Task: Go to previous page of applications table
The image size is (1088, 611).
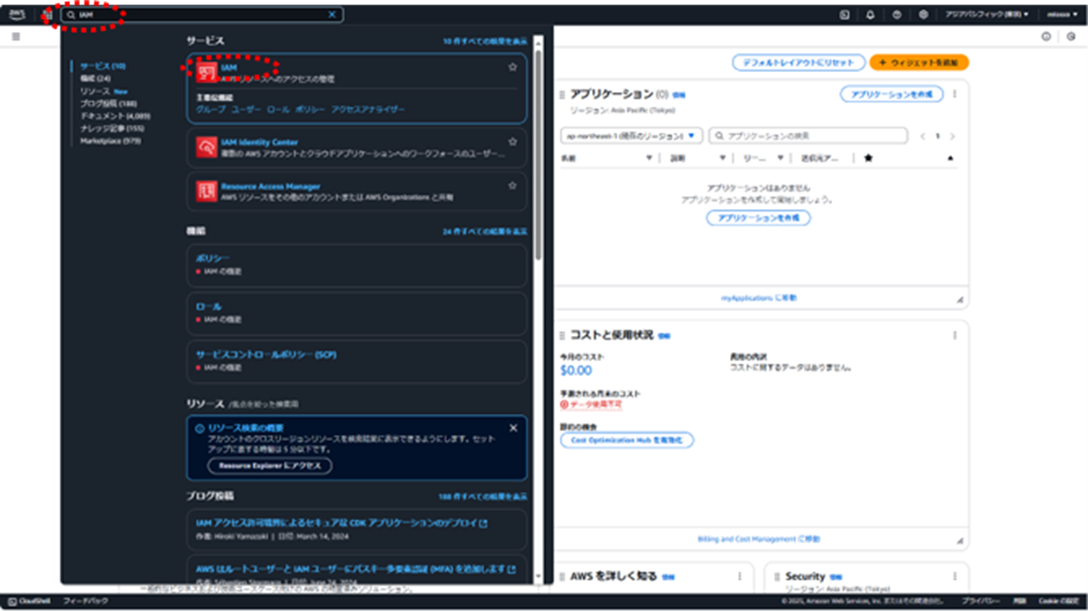Action: click(923, 136)
